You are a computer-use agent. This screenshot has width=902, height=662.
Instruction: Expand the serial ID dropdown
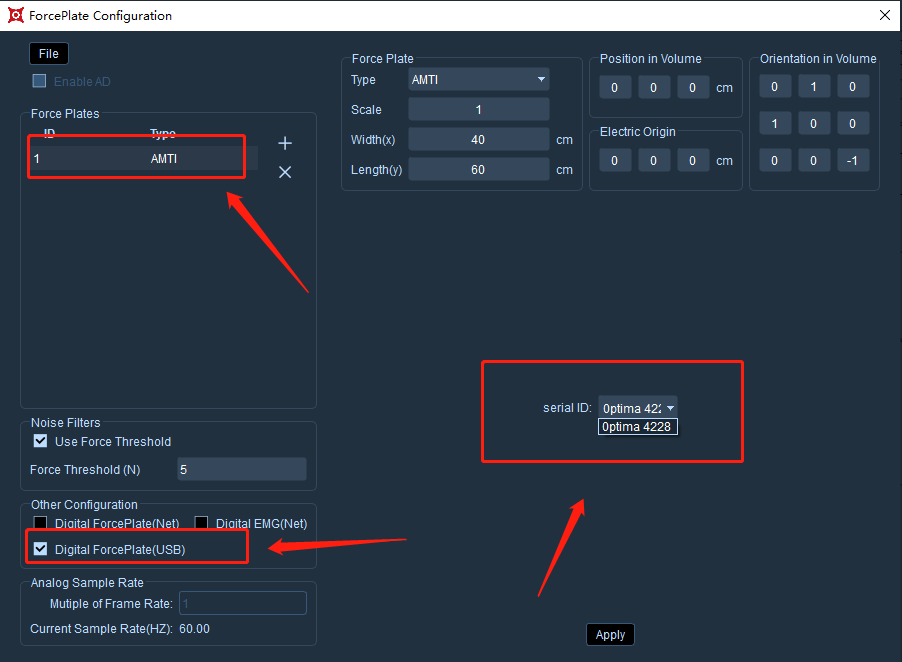[637, 408]
